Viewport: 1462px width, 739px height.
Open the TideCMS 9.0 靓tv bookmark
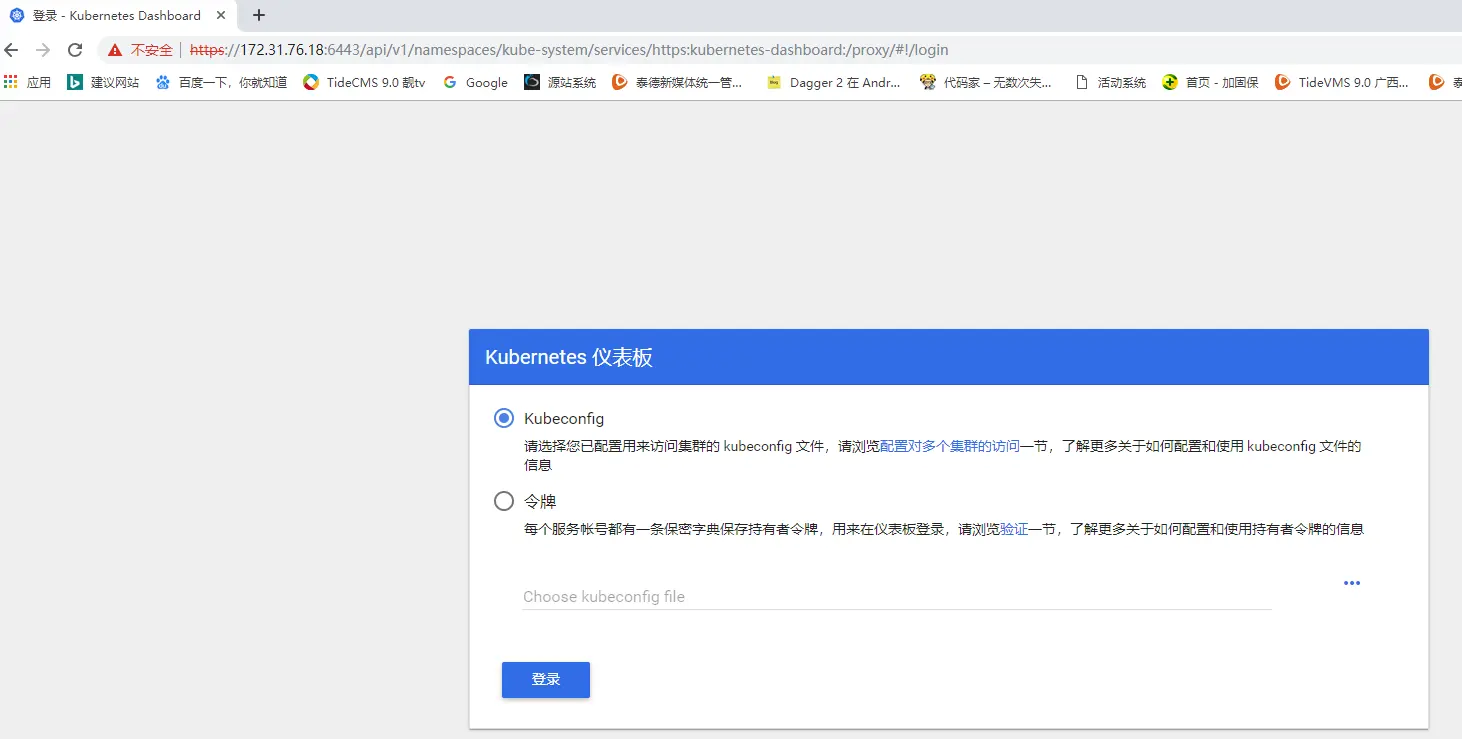[364, 82]
